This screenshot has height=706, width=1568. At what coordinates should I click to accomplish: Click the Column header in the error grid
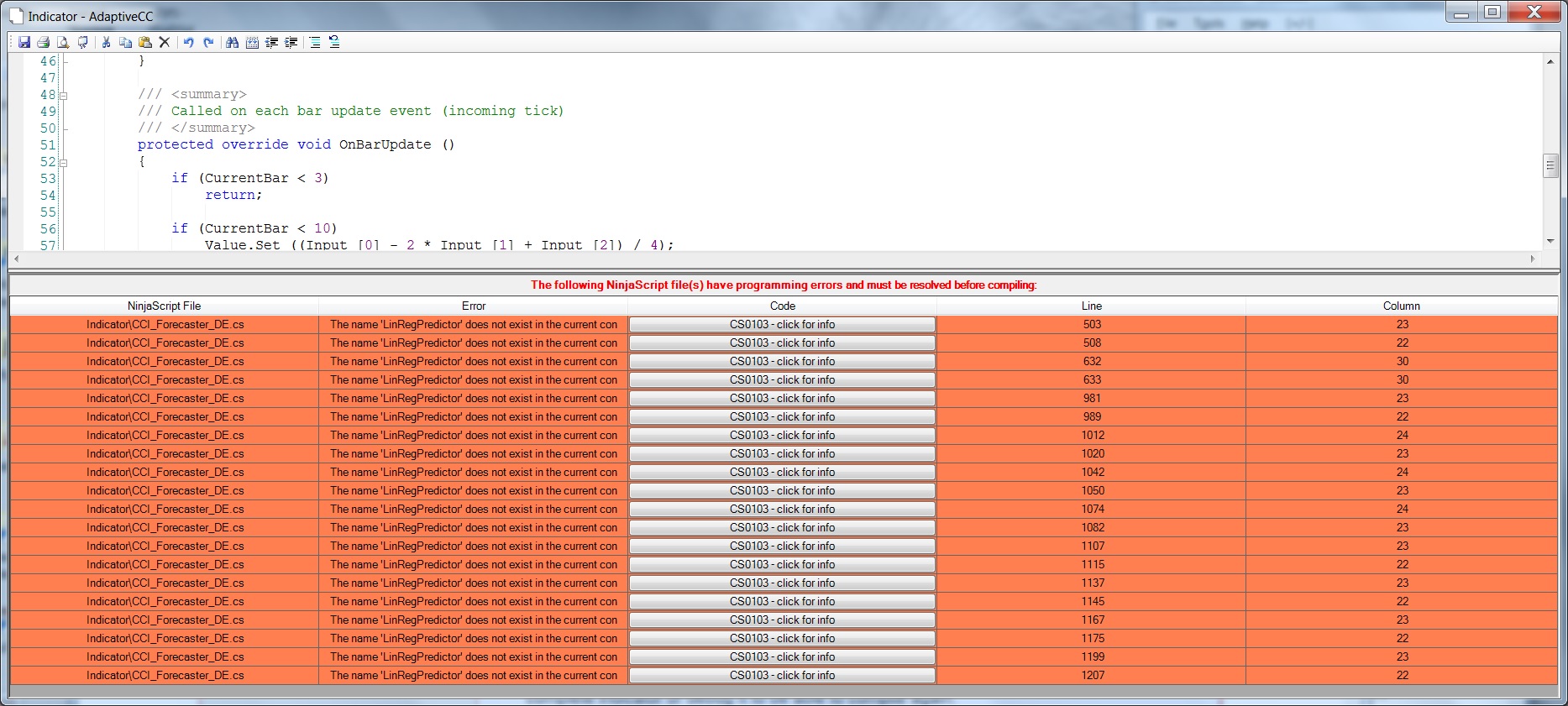1402,306
